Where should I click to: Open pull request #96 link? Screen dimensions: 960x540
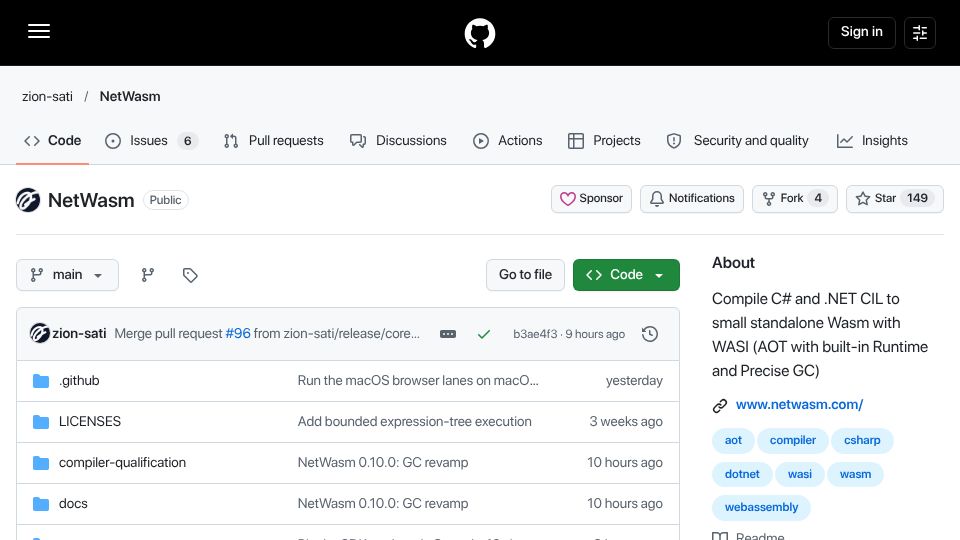pyautogui.click(x=238, y=334)
